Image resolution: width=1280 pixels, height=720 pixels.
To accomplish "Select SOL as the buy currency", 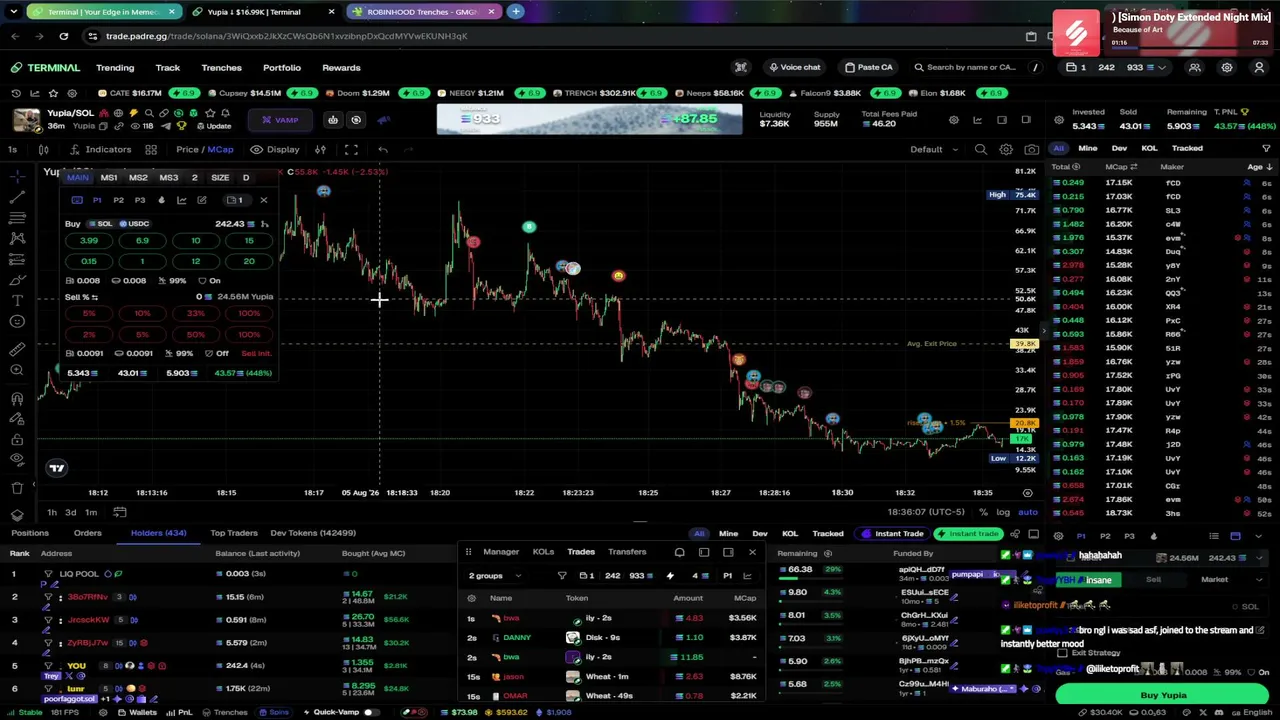I will coord(100,224).
